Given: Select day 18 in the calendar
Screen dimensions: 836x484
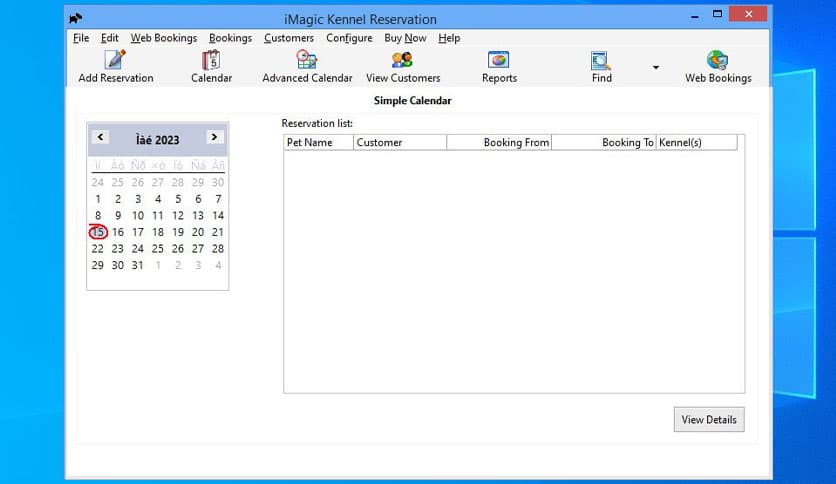Looking at the screenshot, I should point(158,232).
